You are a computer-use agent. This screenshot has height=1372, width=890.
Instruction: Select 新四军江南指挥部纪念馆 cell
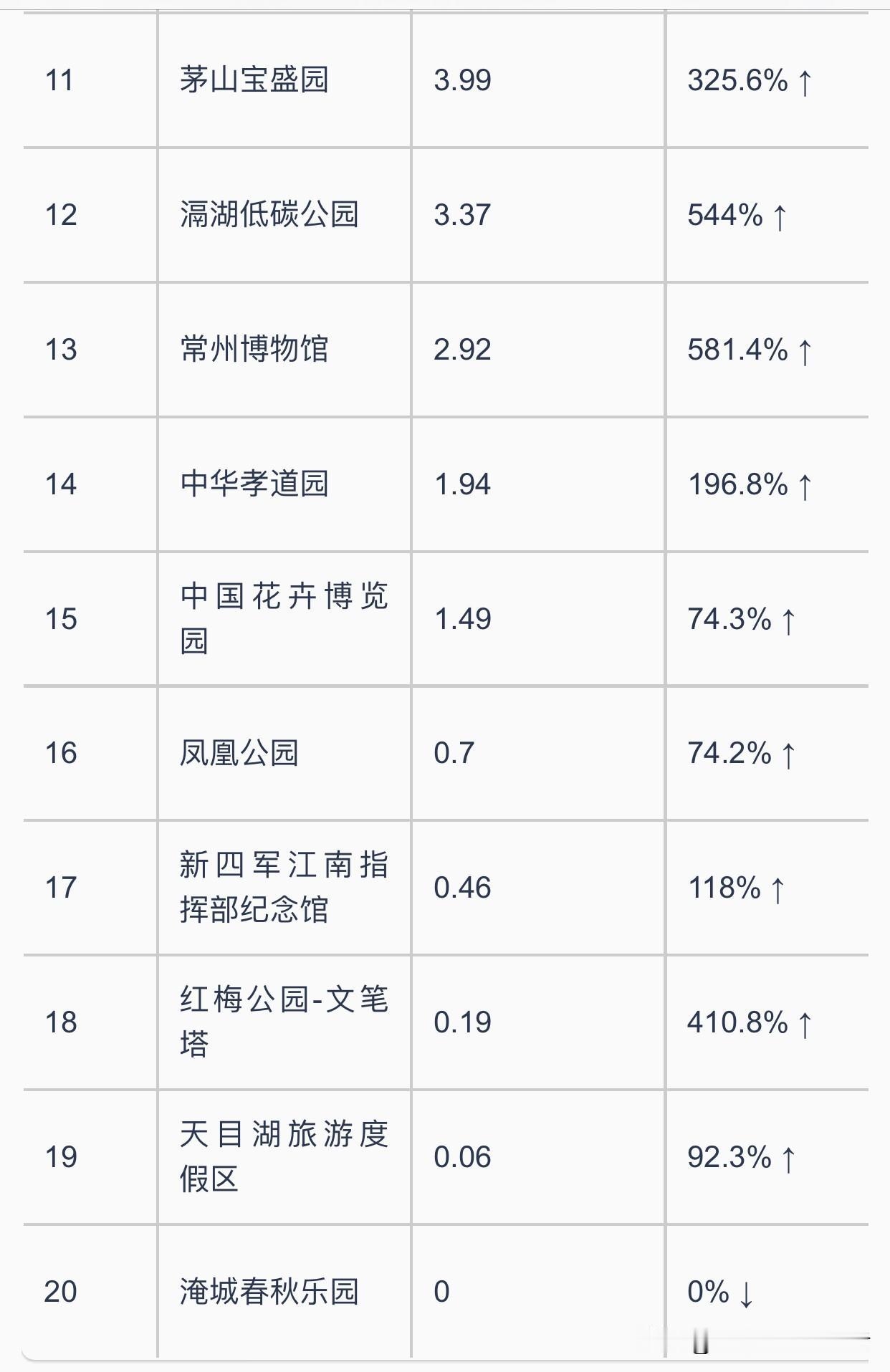[x=284, y=888]
